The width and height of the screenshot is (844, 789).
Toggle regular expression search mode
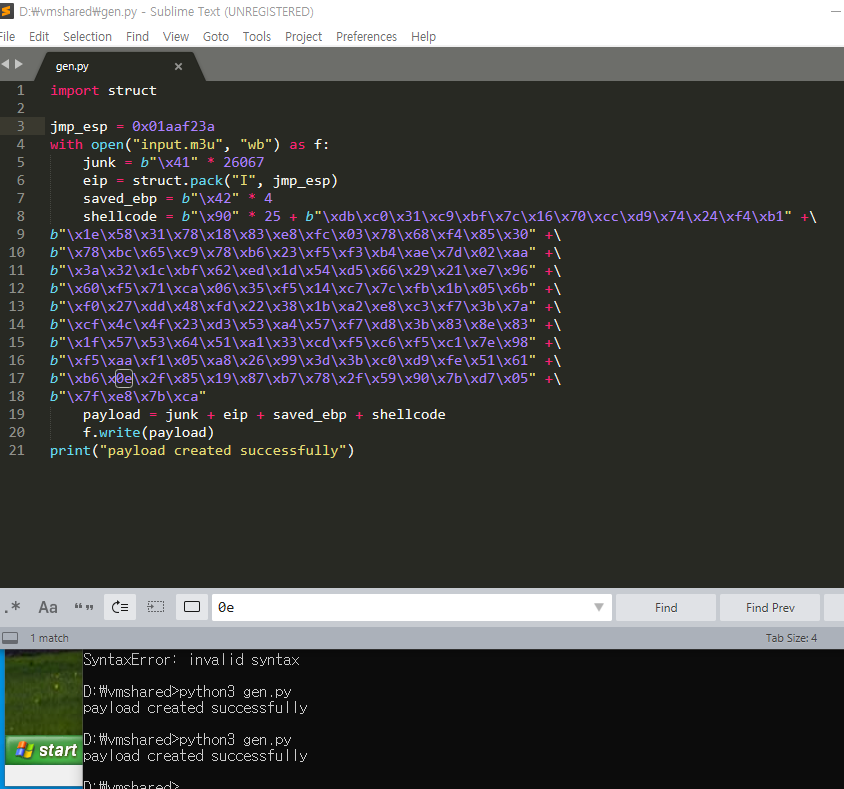(x=12, y=607)
